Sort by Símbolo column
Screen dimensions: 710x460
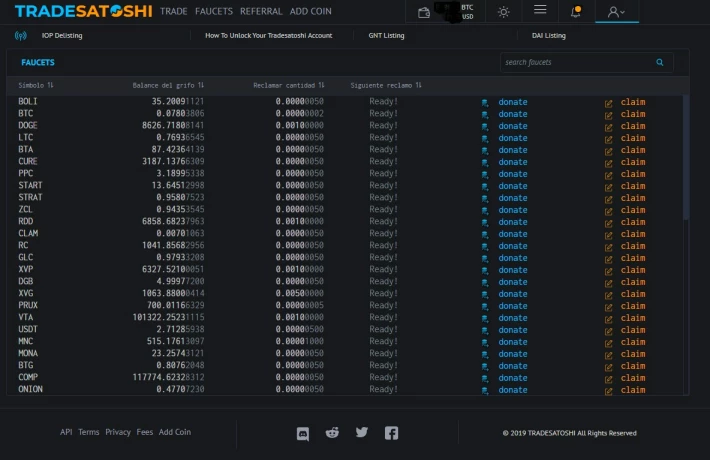[x=36, y=85]
